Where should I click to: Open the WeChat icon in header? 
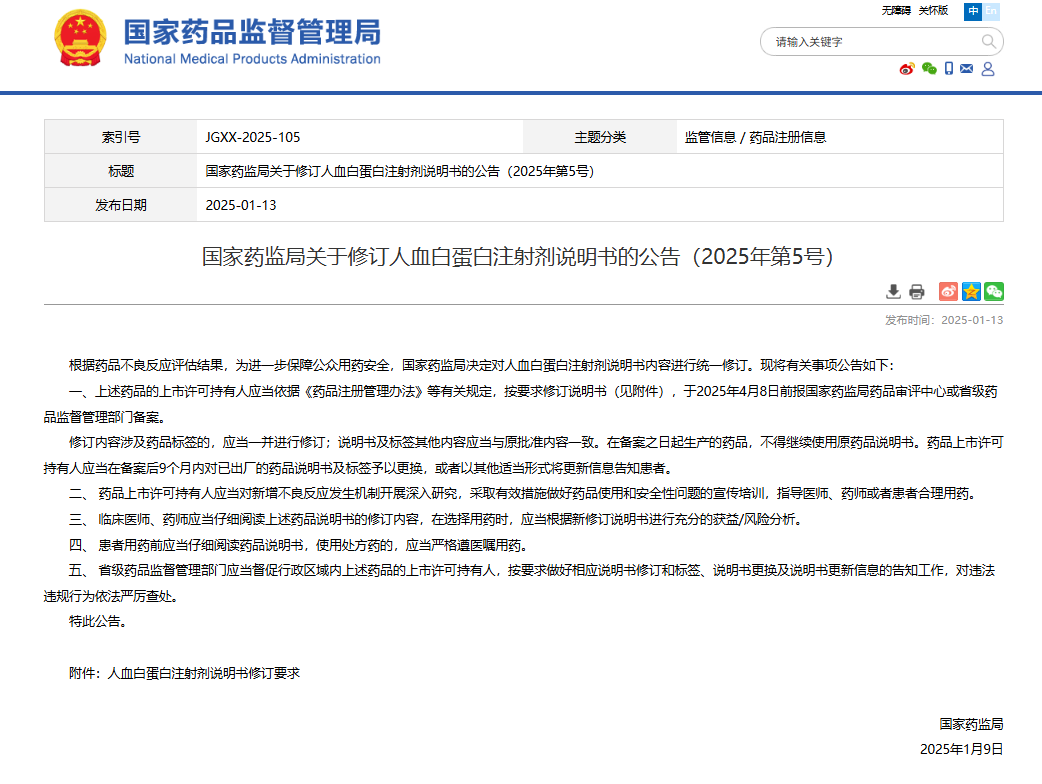click(x=929, y=69)
